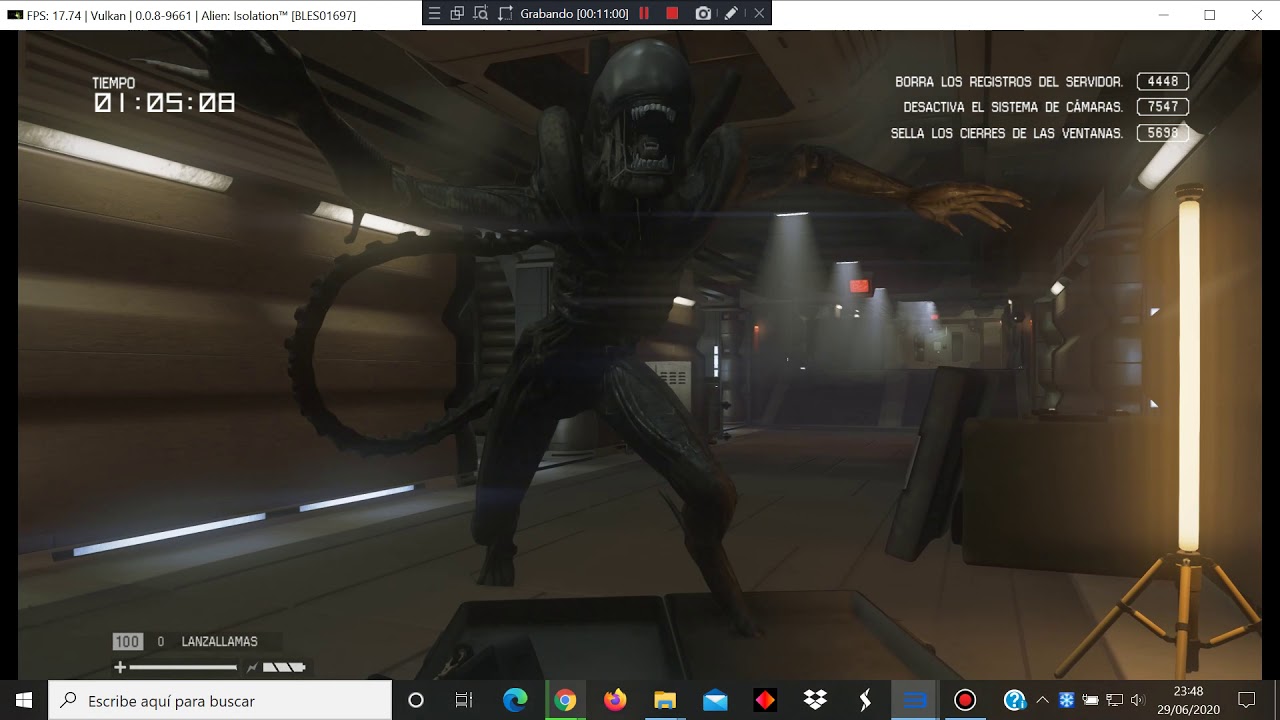Click objective 'Sella los cierres de las ventanas'

1007,133
